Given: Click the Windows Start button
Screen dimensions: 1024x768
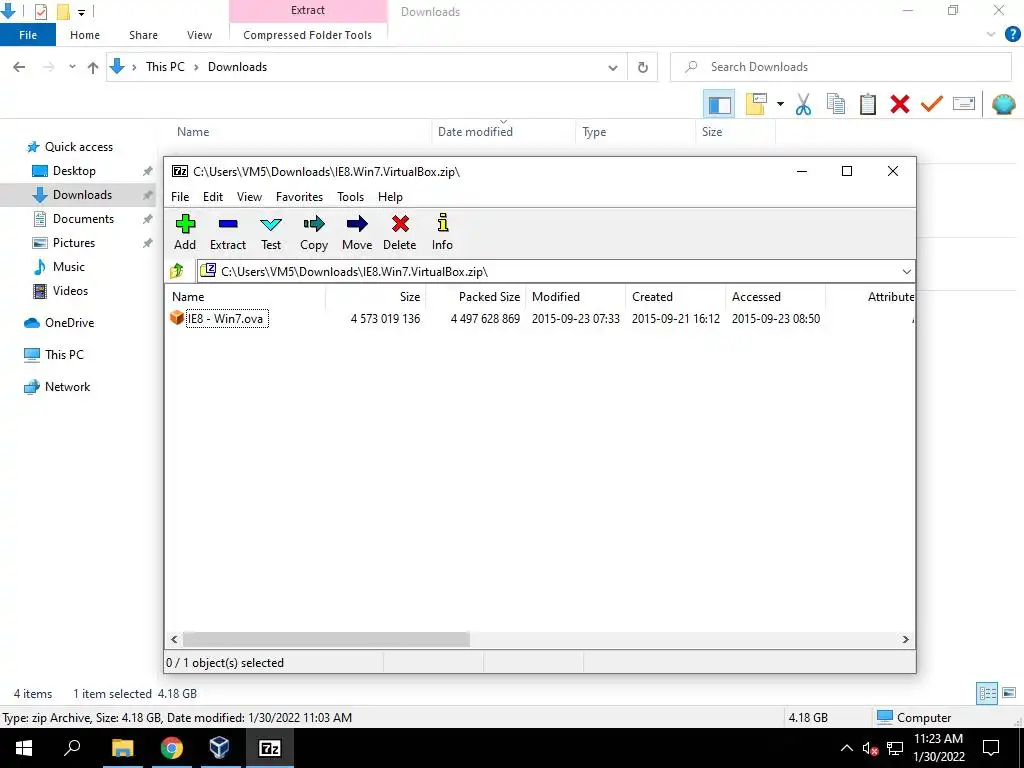Looking at the screenshot, I should (24, 748).
